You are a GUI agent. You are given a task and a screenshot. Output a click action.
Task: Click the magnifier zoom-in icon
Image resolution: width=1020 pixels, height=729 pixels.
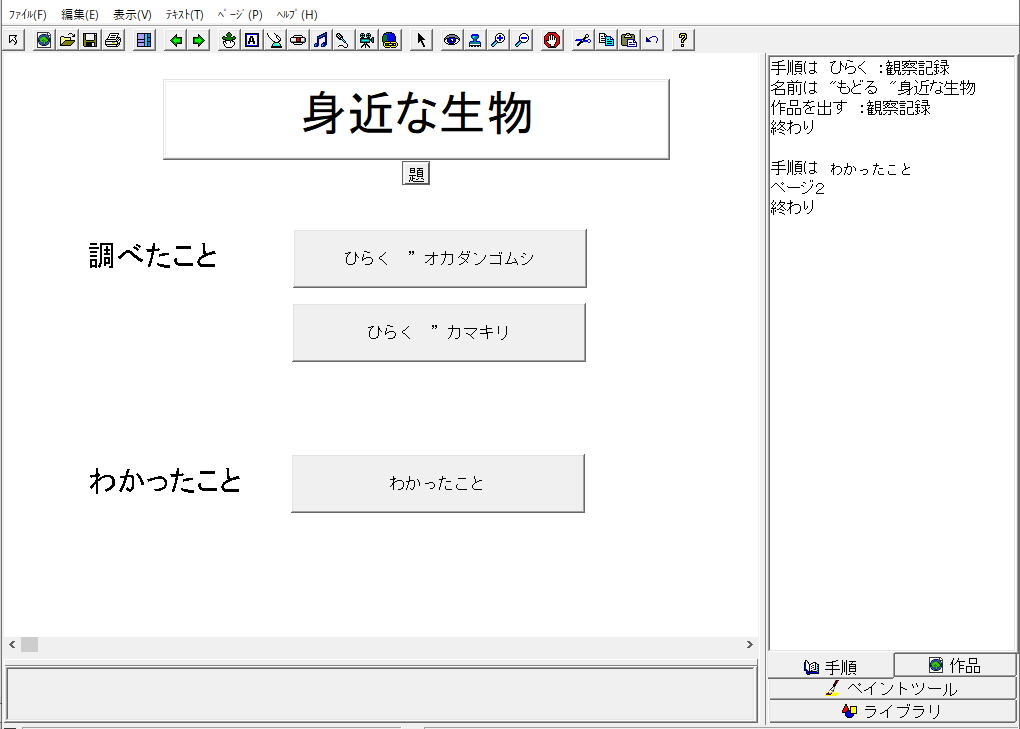[x=498, y=40]
